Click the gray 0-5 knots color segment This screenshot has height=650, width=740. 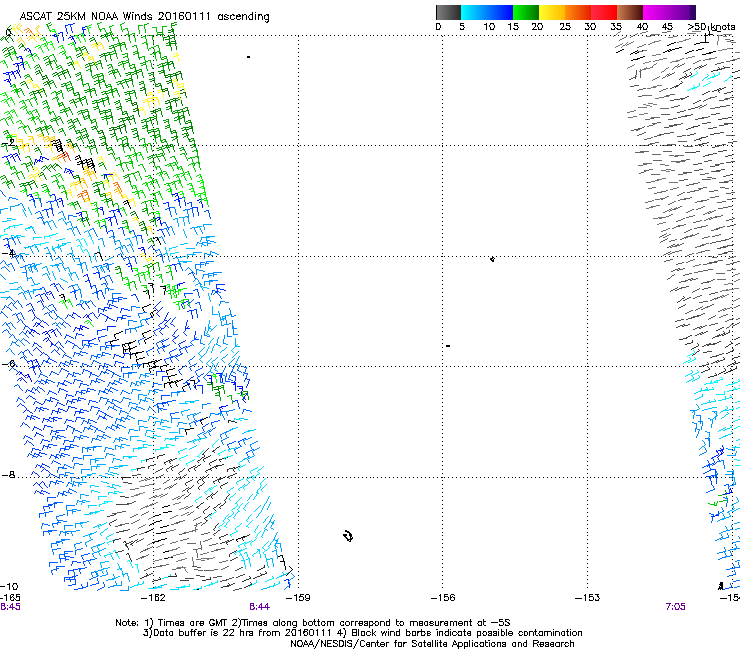pyautogui.click(x=448, y=12)
